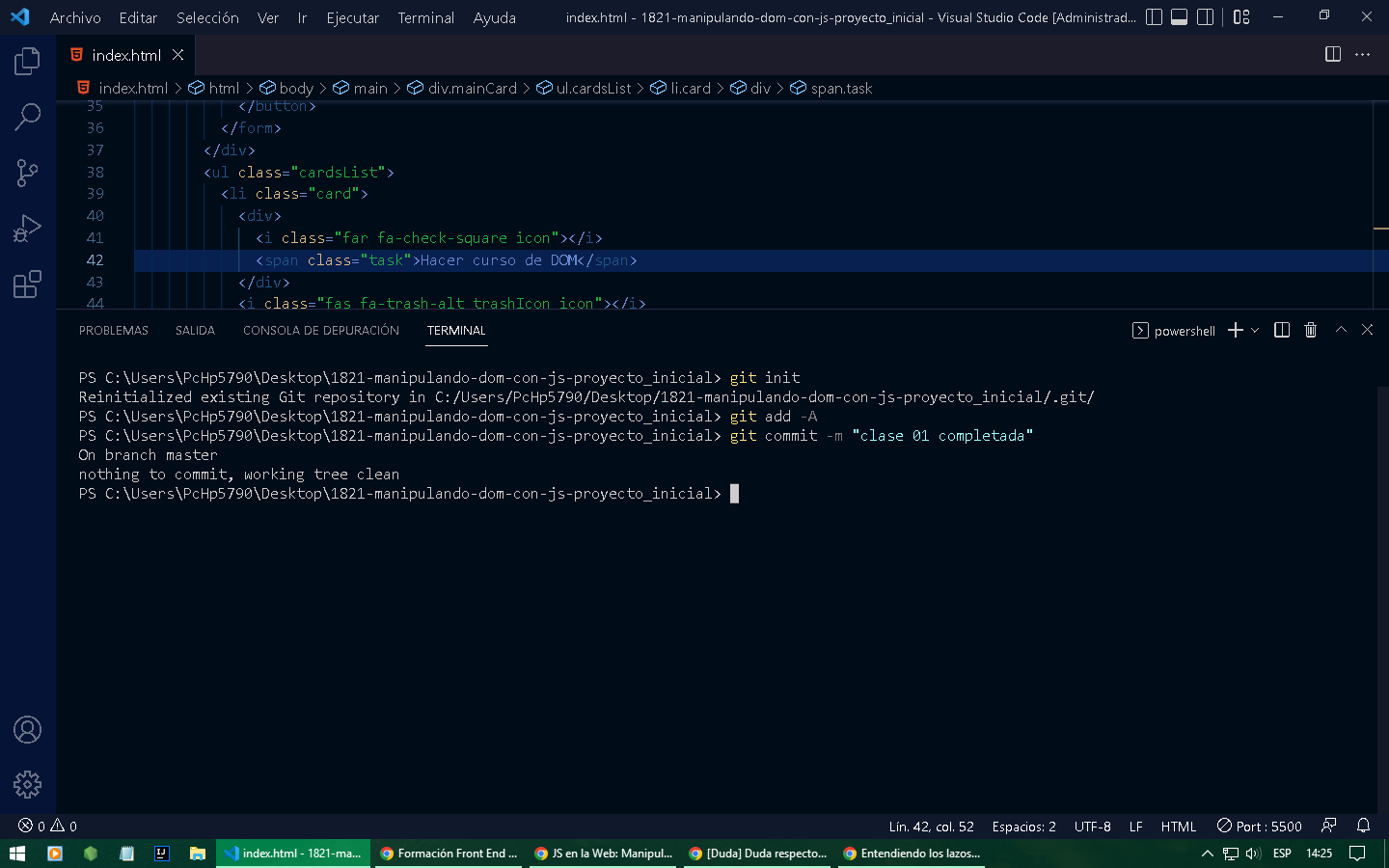Open the Editar menu
The width and height of the screenshot is (1389, 868).
point(138,17)
